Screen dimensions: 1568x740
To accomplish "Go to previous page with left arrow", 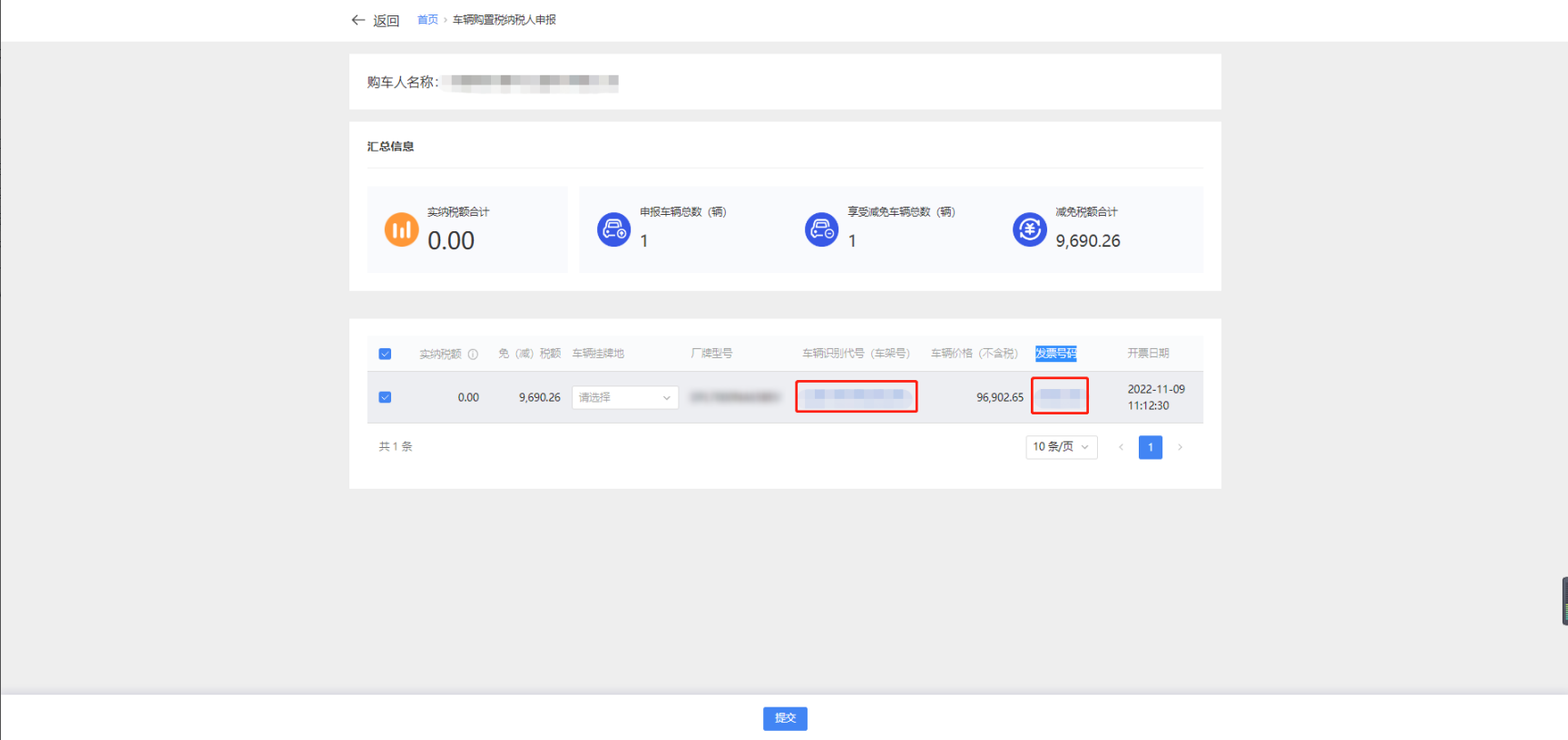I will 1121,447.
